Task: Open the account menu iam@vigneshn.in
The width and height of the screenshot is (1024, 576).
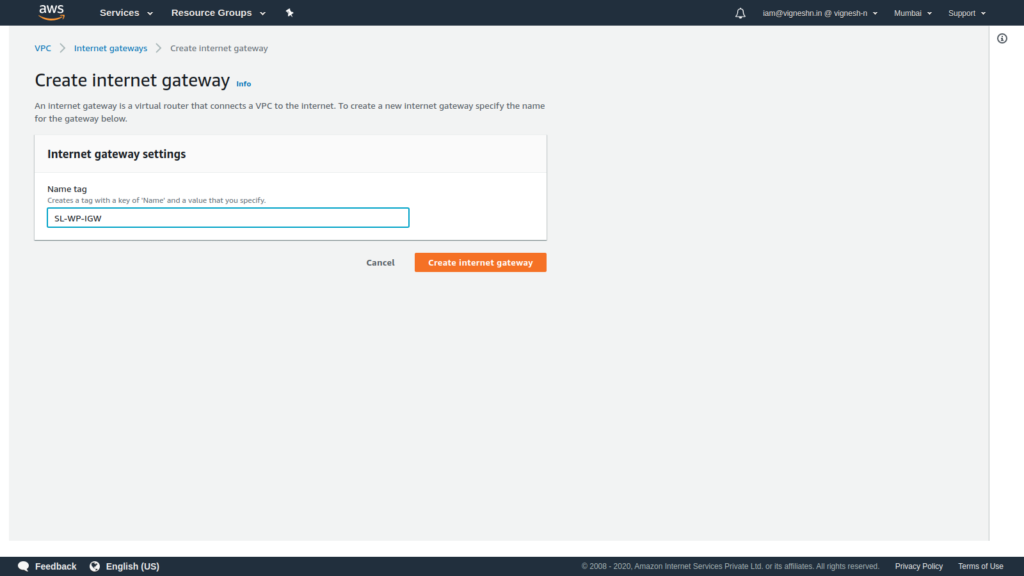Action: 820,13
